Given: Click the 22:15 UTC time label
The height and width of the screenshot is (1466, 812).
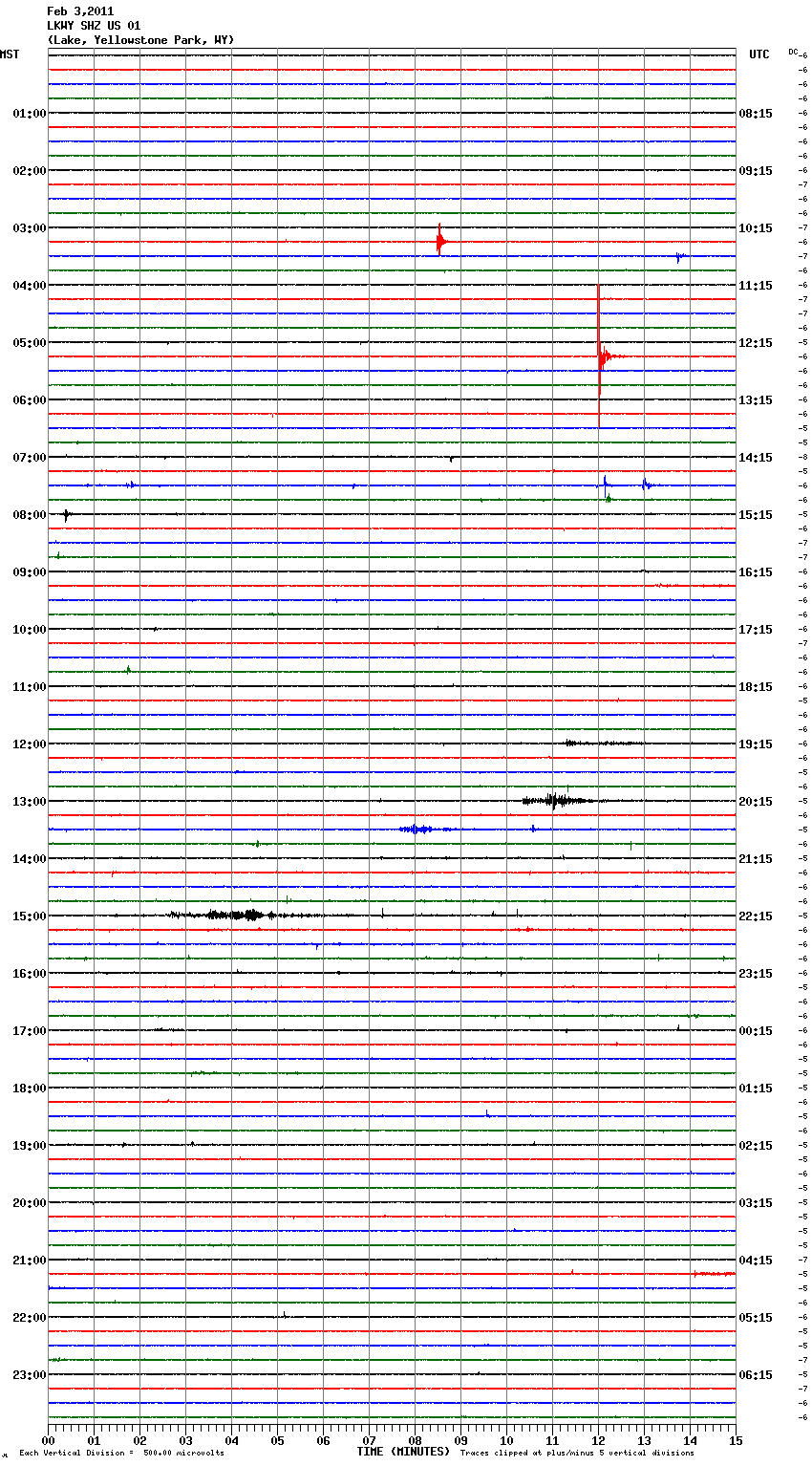Looking at the screenshot, I should pyautogui.click(x=756, y=916).
